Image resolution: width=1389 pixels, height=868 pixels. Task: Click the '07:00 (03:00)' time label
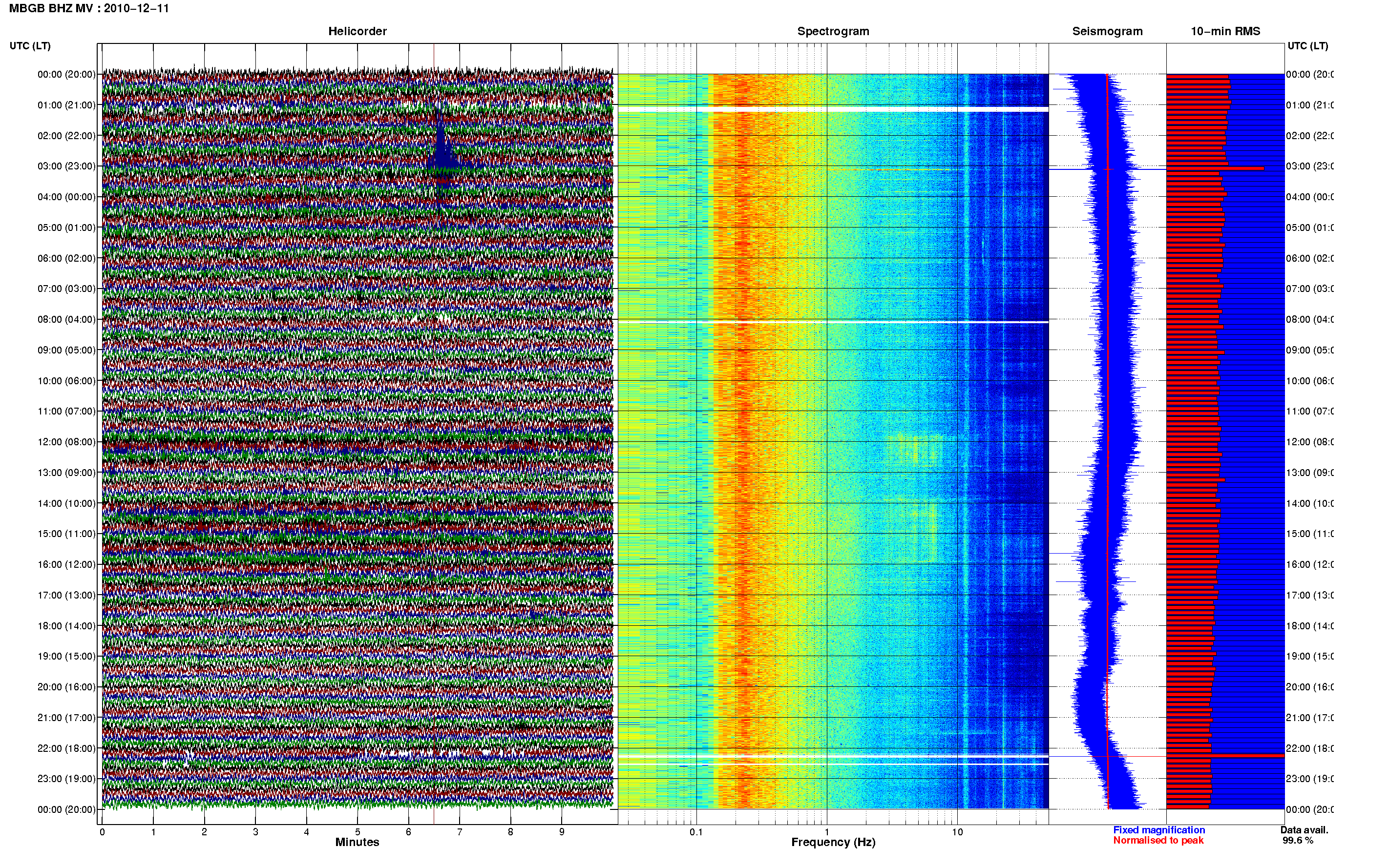click(x=66, y=288)
